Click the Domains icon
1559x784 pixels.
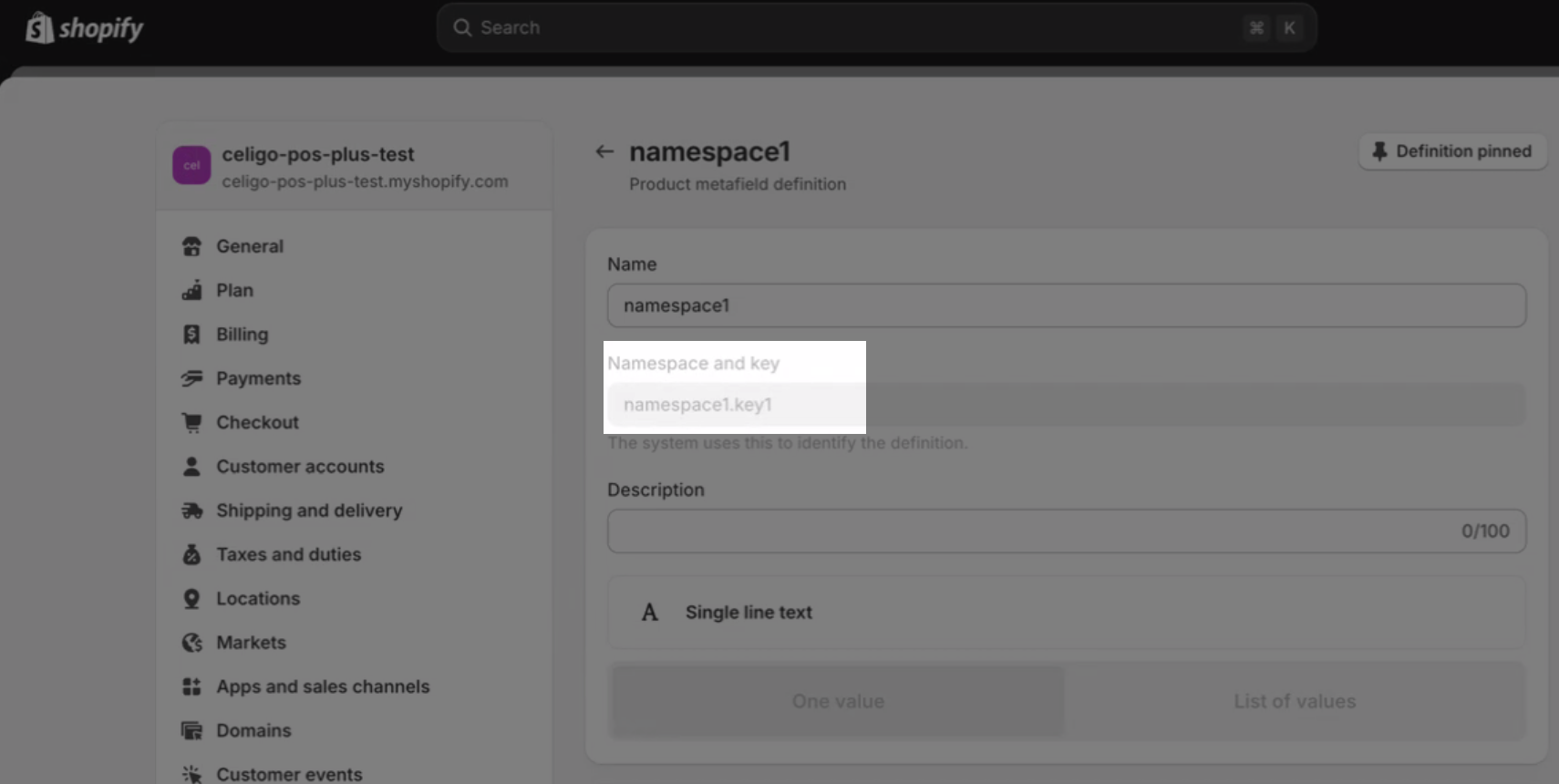coord(191,730)
